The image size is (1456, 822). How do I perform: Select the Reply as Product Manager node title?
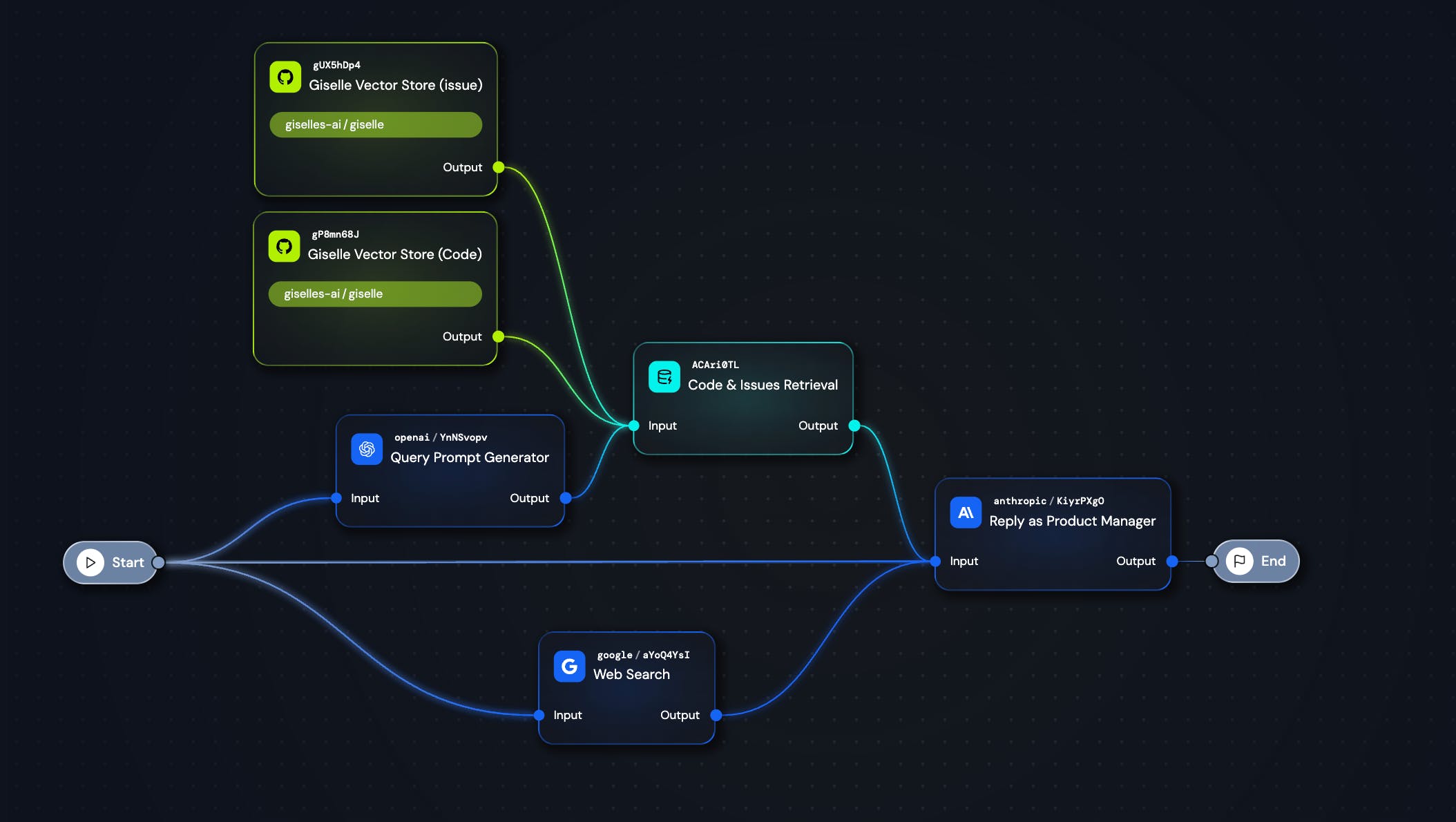(x=1072, y=521)
